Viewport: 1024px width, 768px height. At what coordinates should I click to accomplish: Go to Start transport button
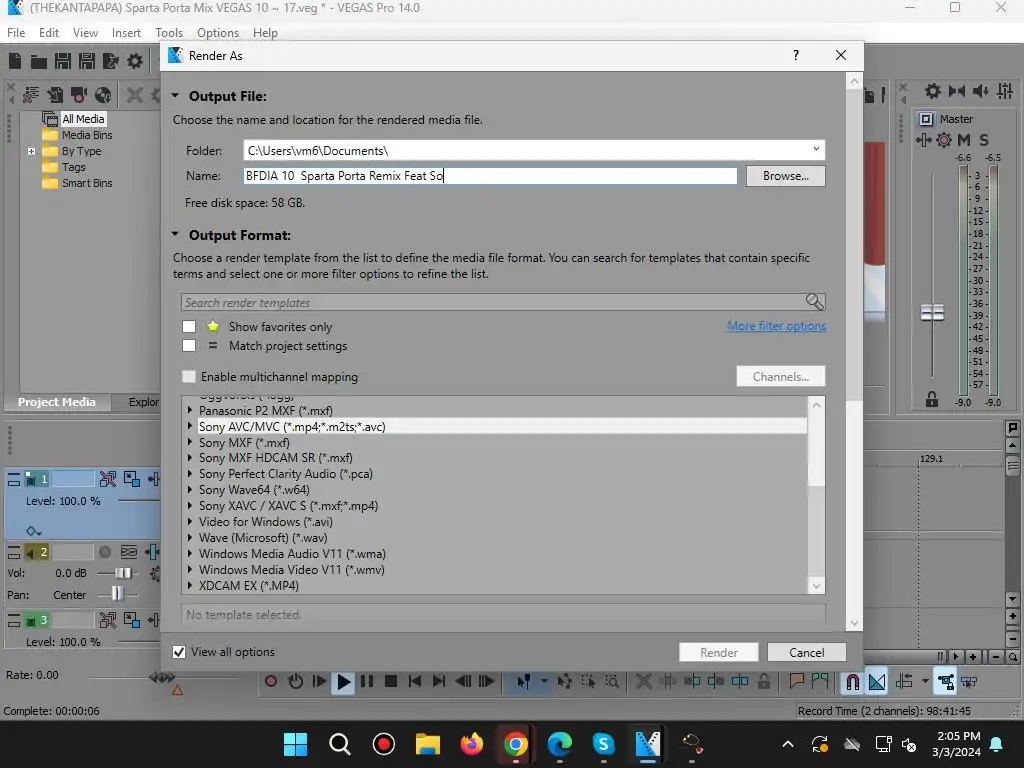pyautogui.click(x=415, y=682)
